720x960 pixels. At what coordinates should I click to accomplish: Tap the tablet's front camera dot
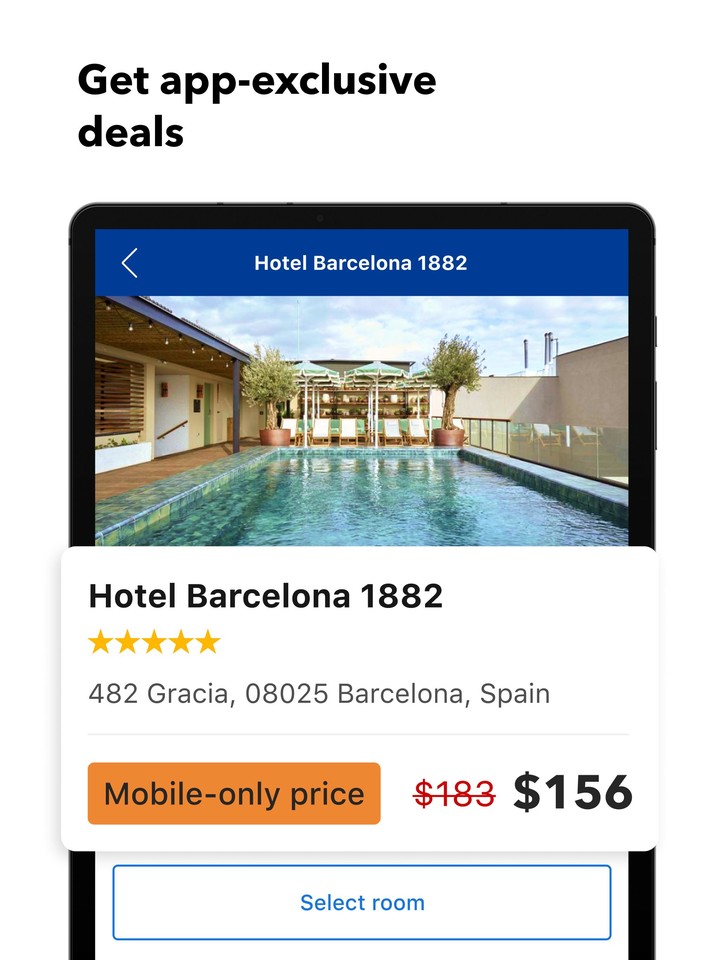[x=320, y=218]
